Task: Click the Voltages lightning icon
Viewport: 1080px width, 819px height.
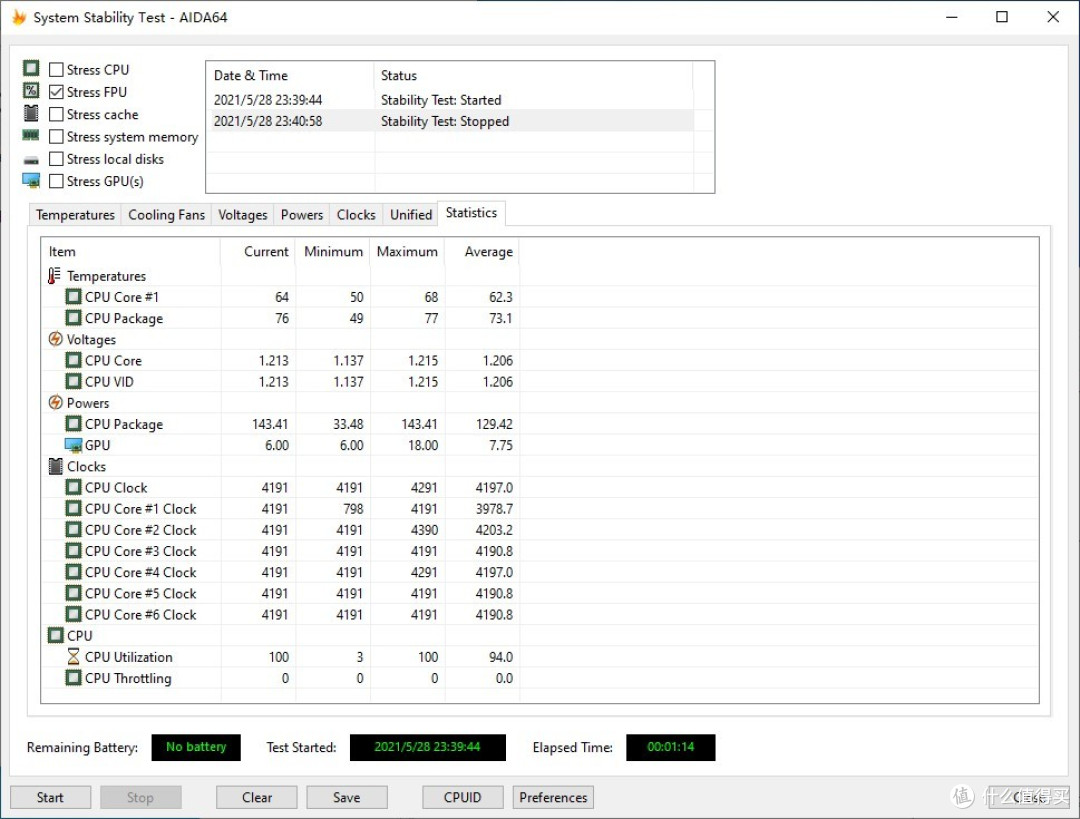Action: coord(55,339)
